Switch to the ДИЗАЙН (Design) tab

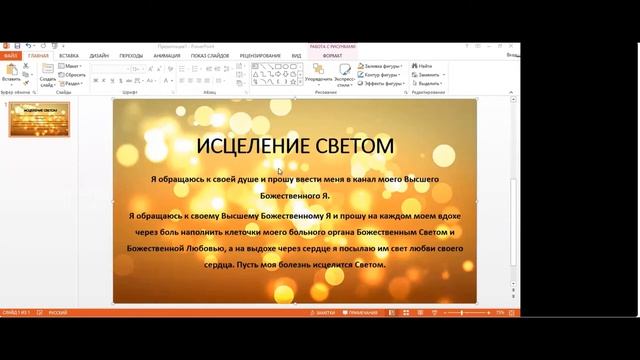click(99, 56)
